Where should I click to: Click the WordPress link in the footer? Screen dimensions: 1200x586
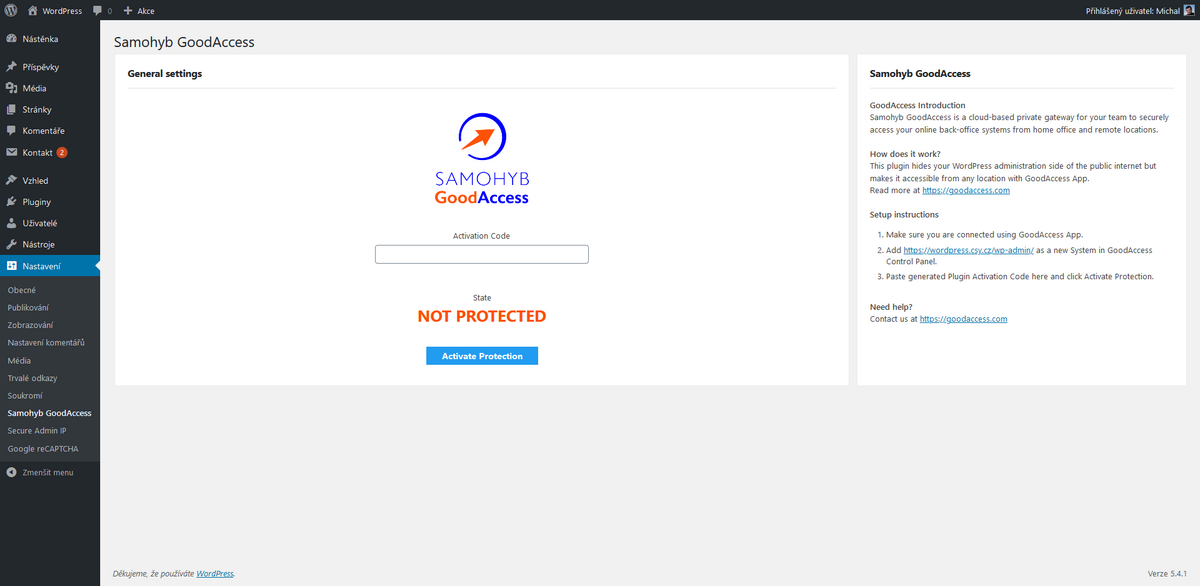coord(215,574)
